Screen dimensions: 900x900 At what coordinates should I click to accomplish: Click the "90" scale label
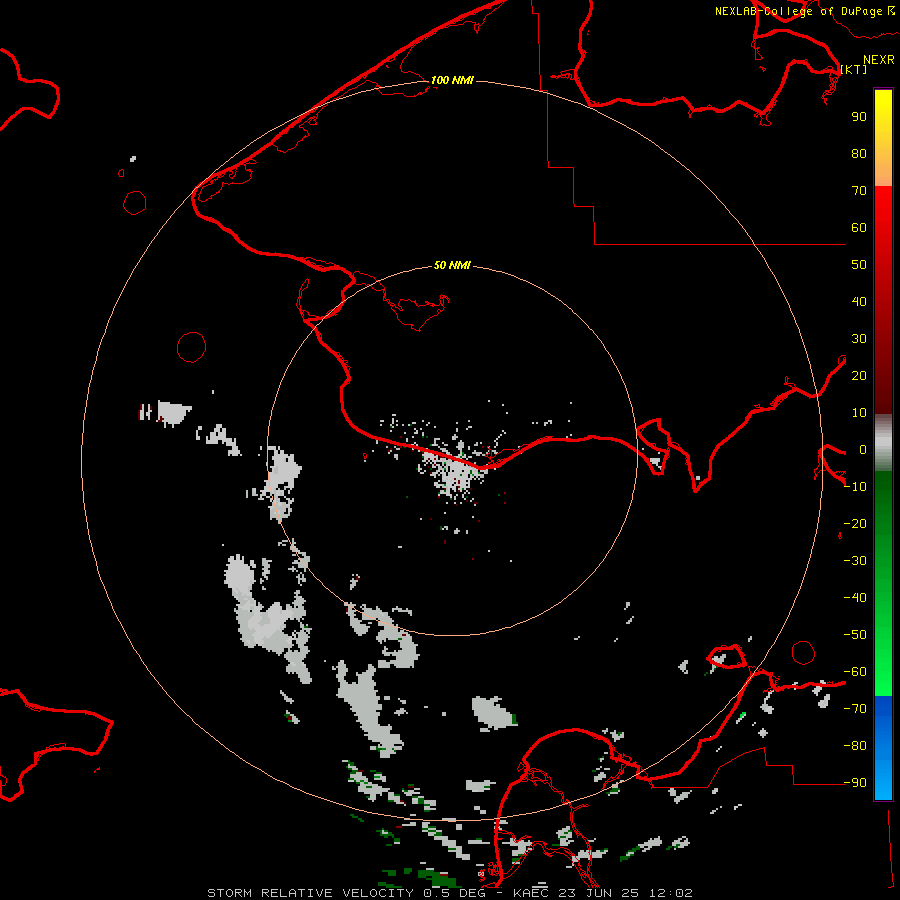859,117
